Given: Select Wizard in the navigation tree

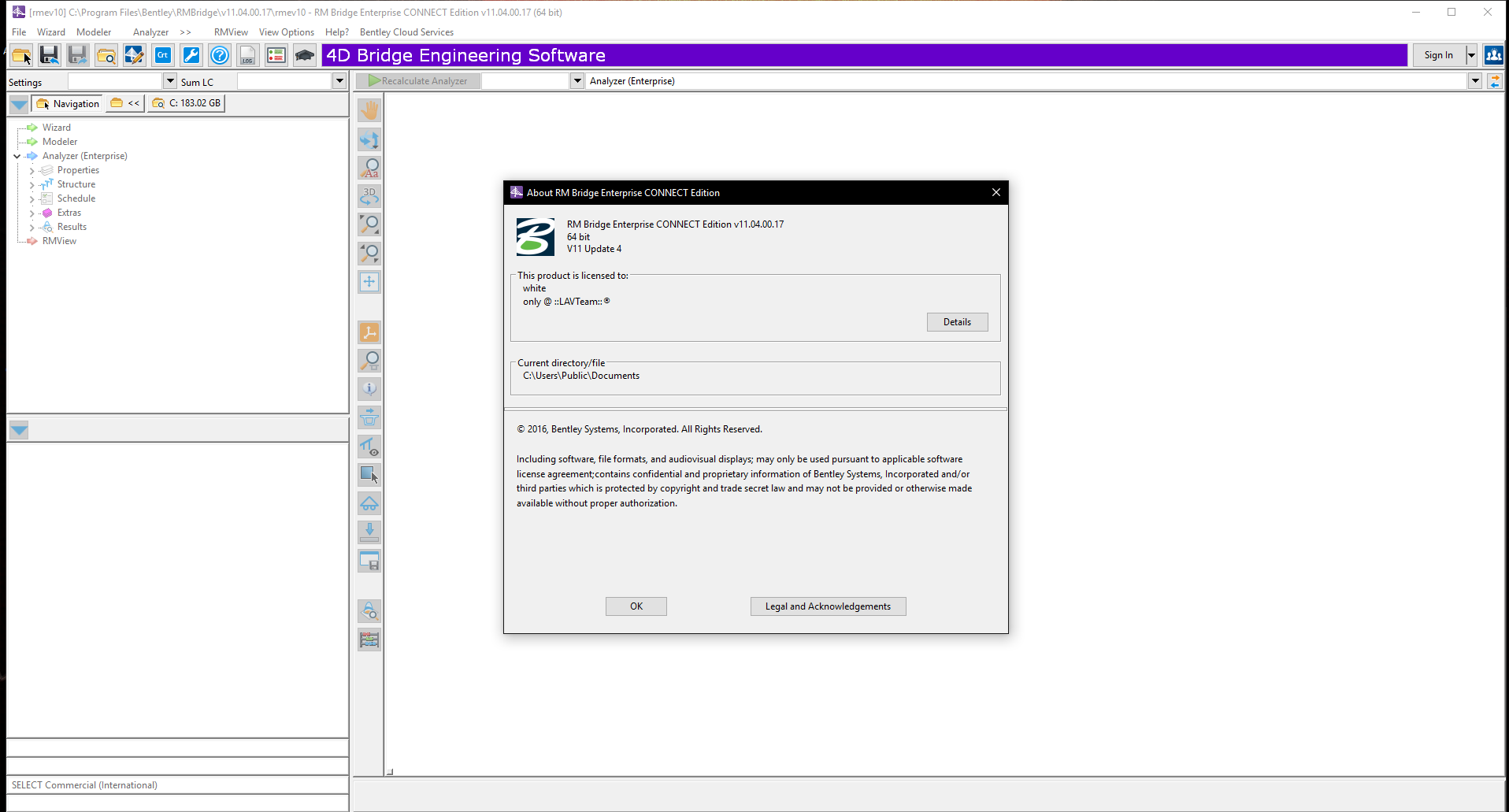Looking at the screenshot, I should click(56, 128).
